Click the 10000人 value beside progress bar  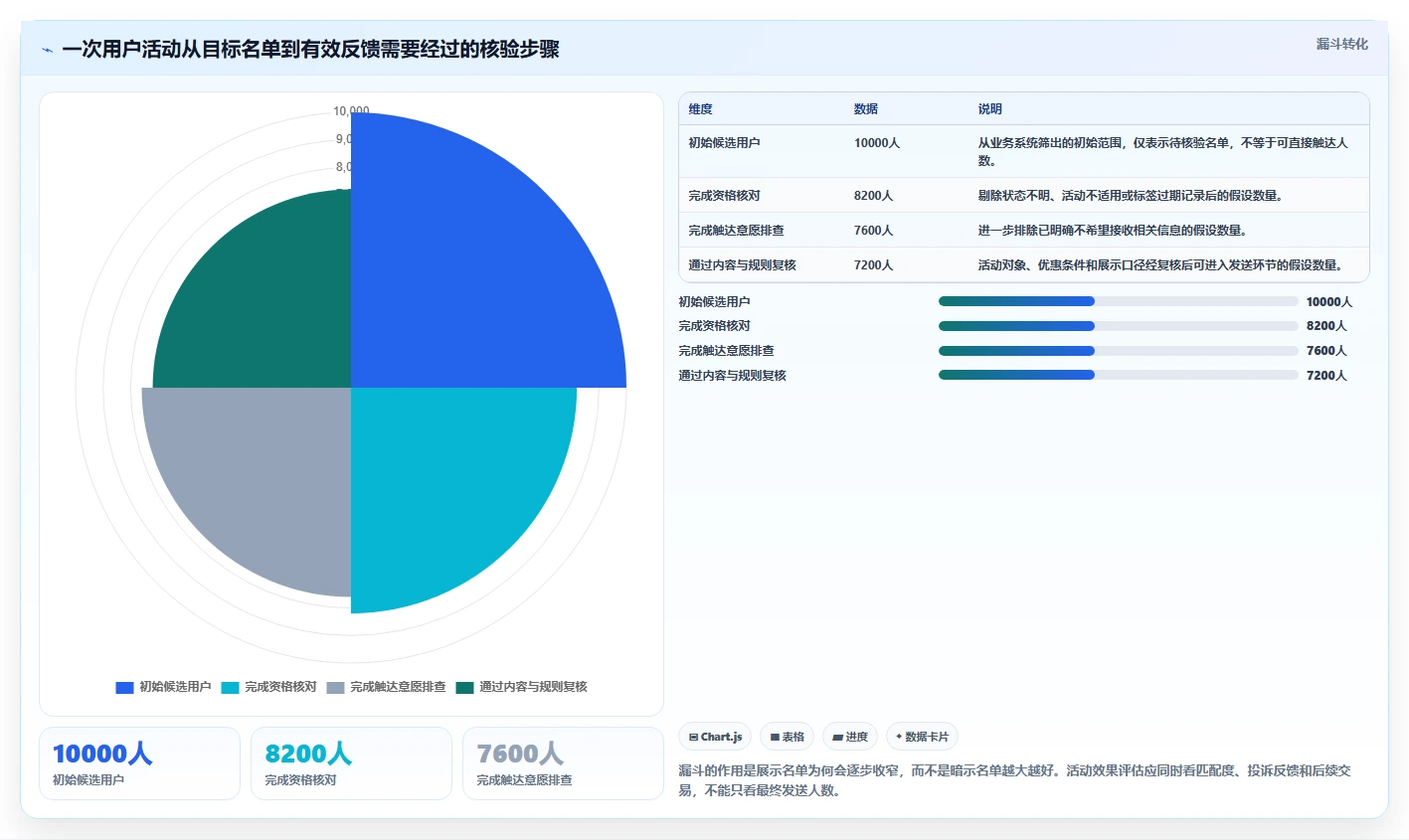1329,302
